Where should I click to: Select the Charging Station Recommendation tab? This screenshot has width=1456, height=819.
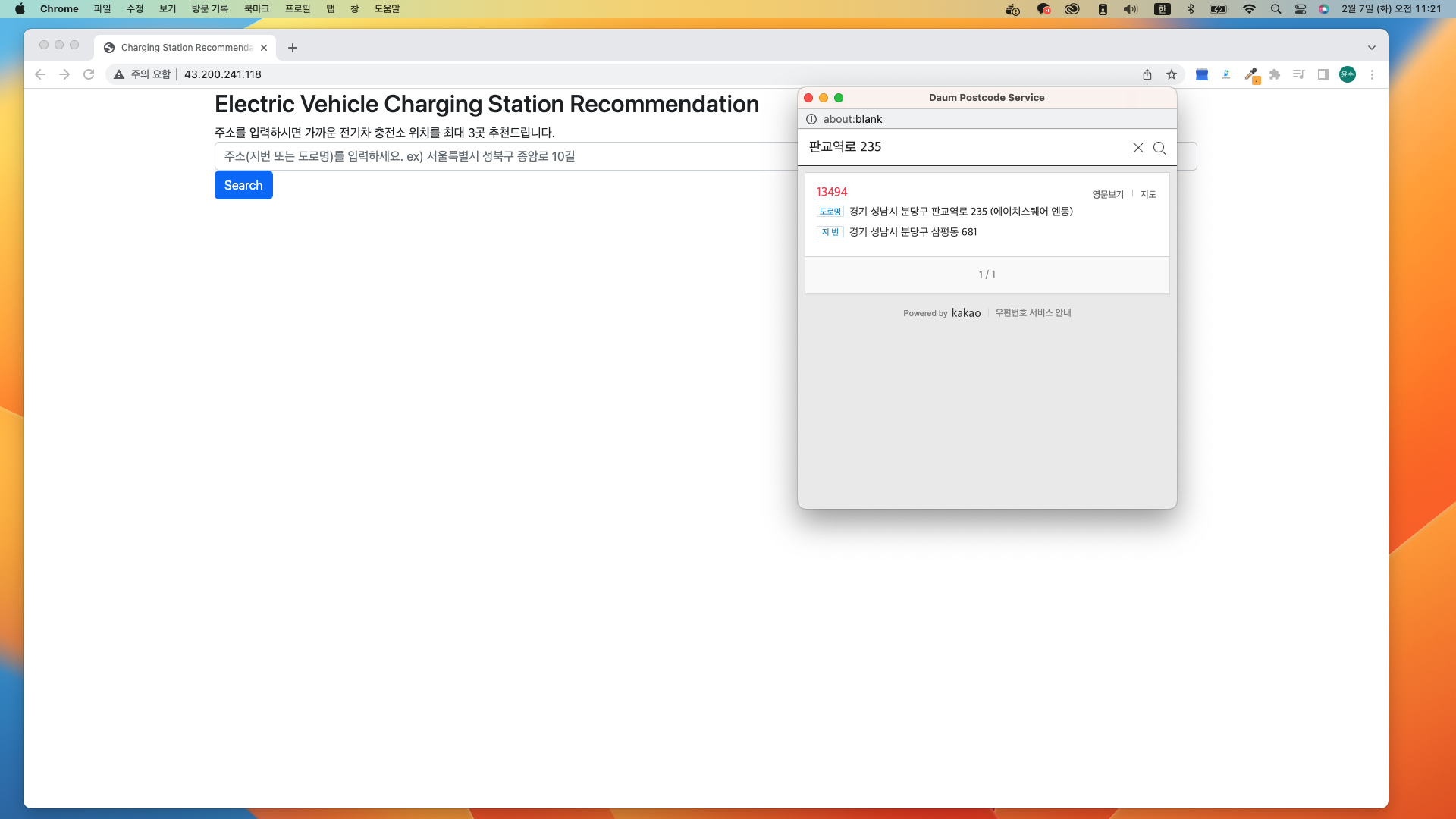(x=184, y=47)
